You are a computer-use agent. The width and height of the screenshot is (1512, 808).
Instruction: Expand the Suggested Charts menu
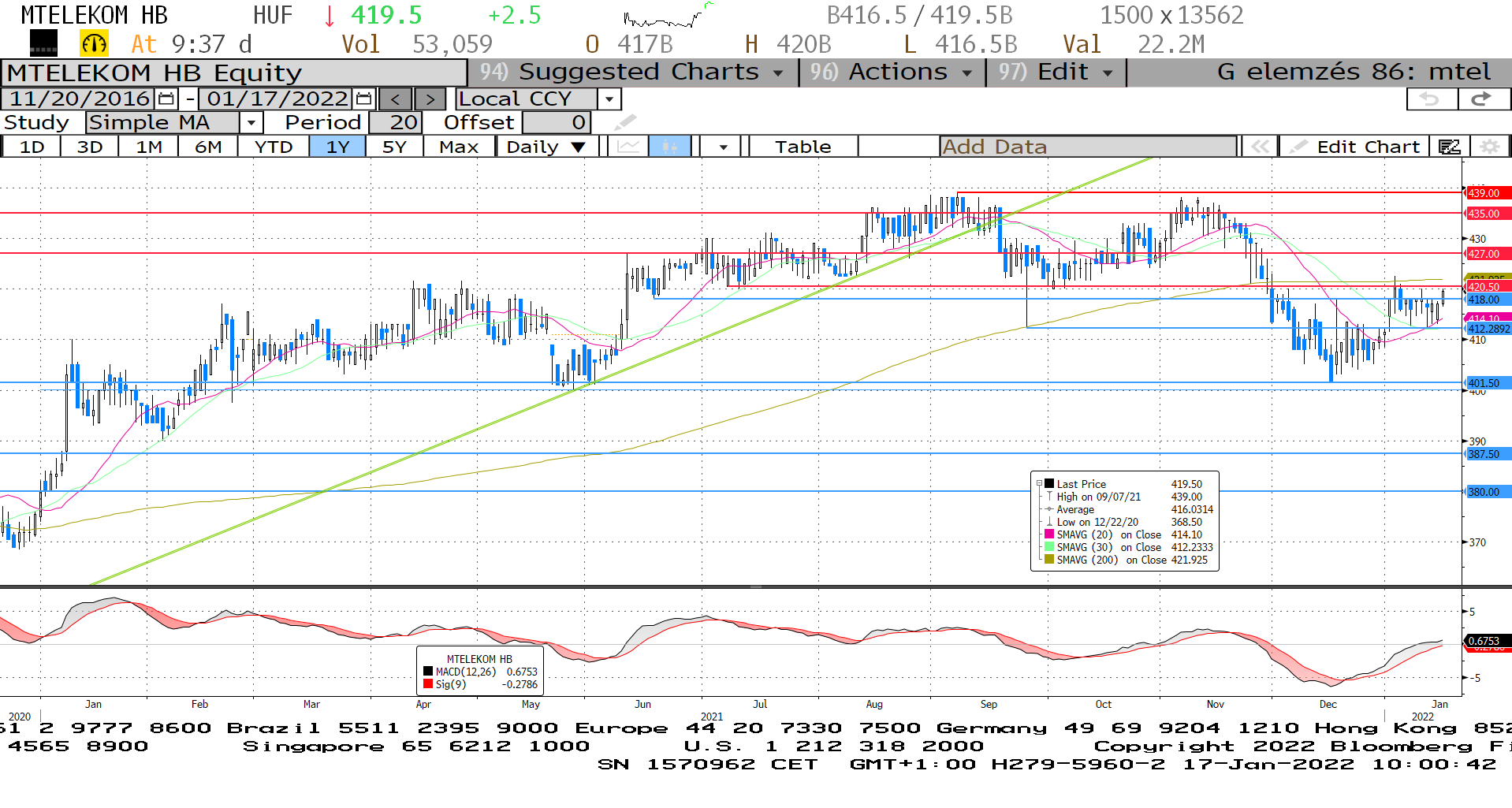631,72
